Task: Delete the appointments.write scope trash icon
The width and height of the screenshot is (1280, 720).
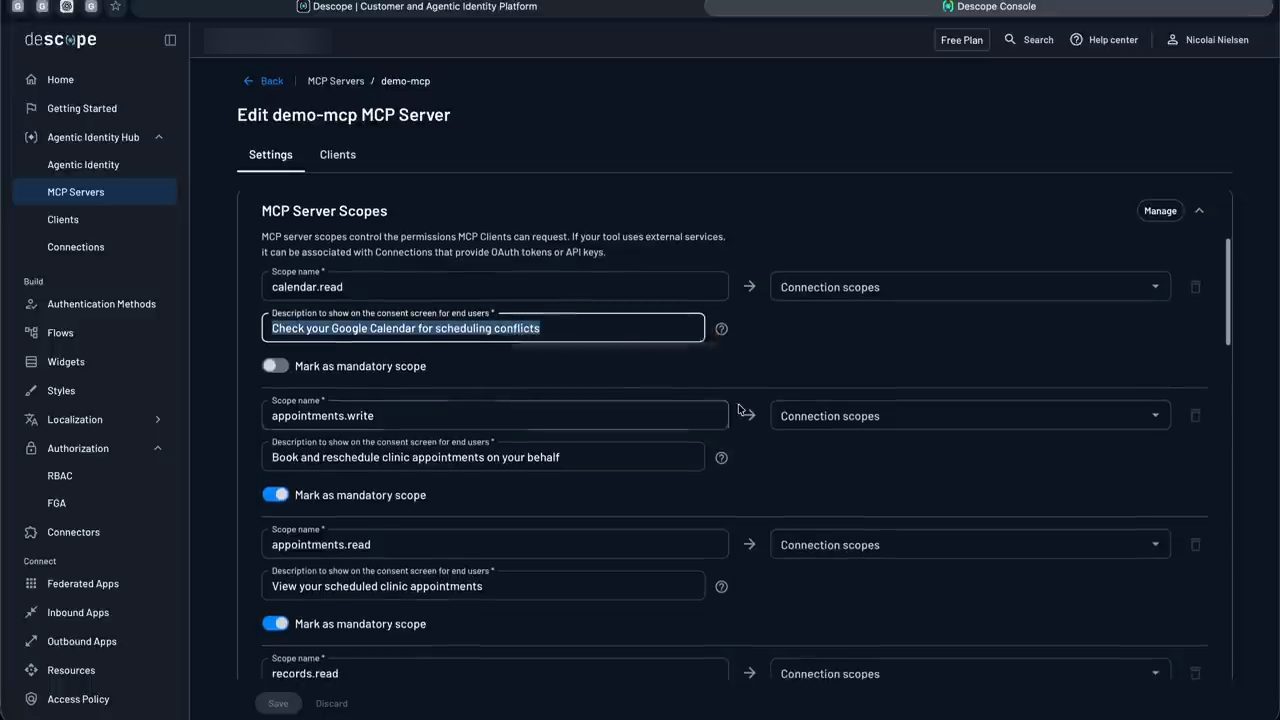Action: coord(1195,416)
